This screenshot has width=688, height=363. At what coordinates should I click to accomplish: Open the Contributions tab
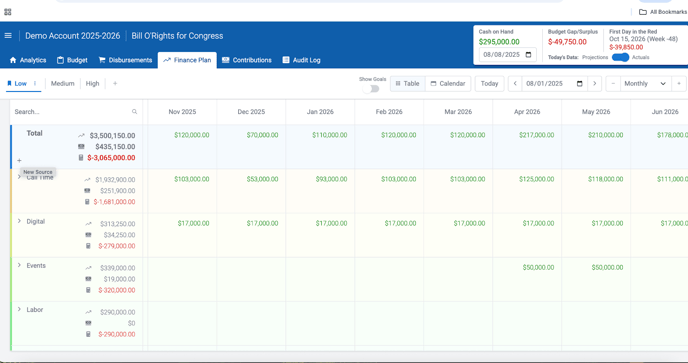pyautogui.click(x=247, y=60)
